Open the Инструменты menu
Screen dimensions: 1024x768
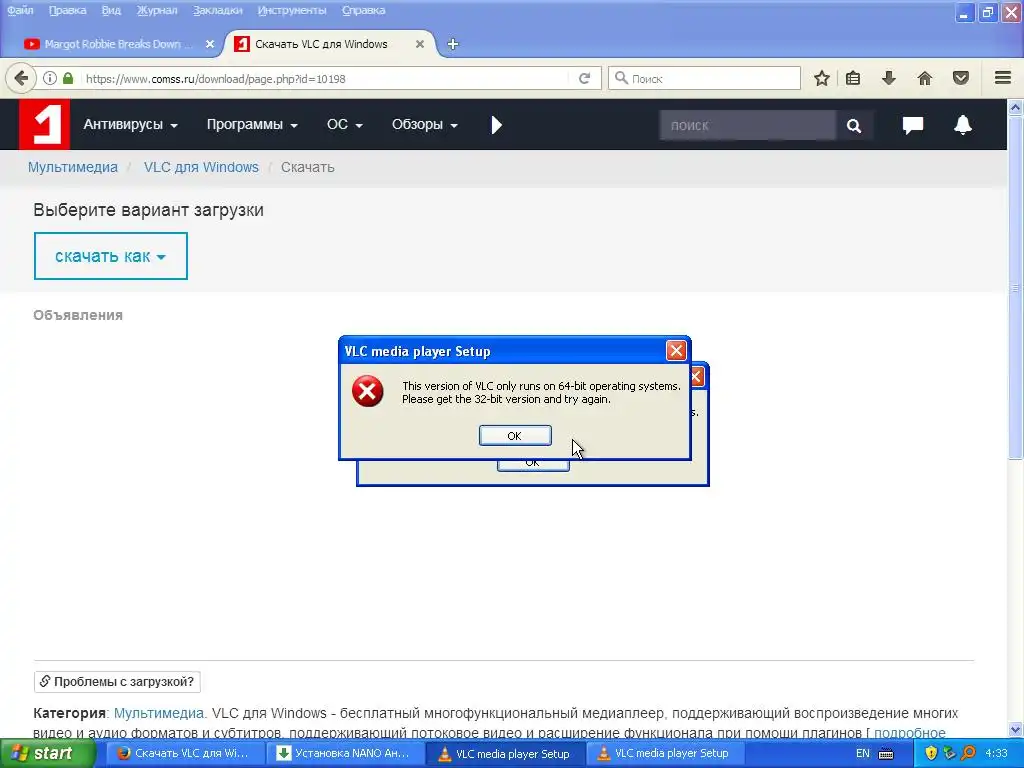click(292, 10)
